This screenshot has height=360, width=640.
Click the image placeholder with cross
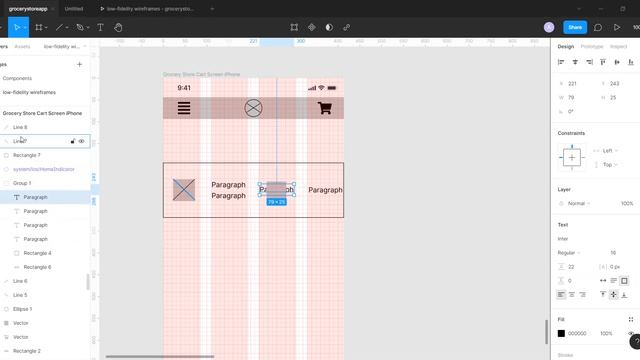(184, 190)
